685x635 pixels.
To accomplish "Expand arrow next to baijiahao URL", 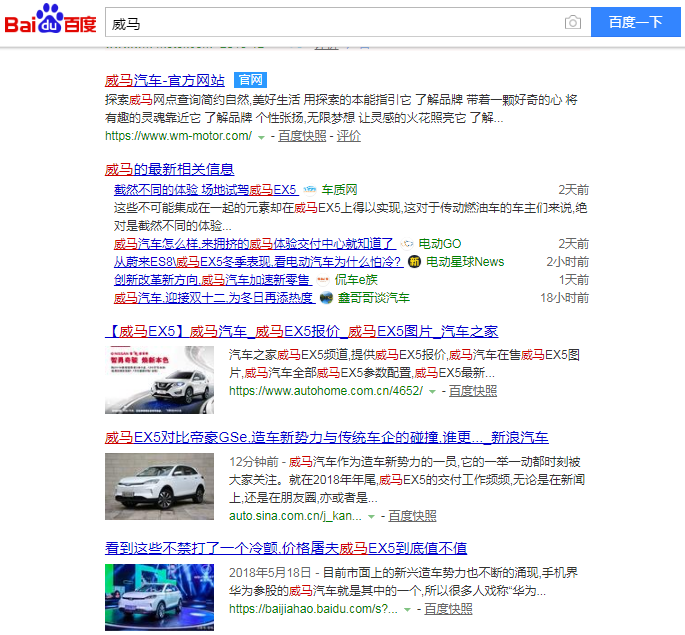I will [407, 610].
